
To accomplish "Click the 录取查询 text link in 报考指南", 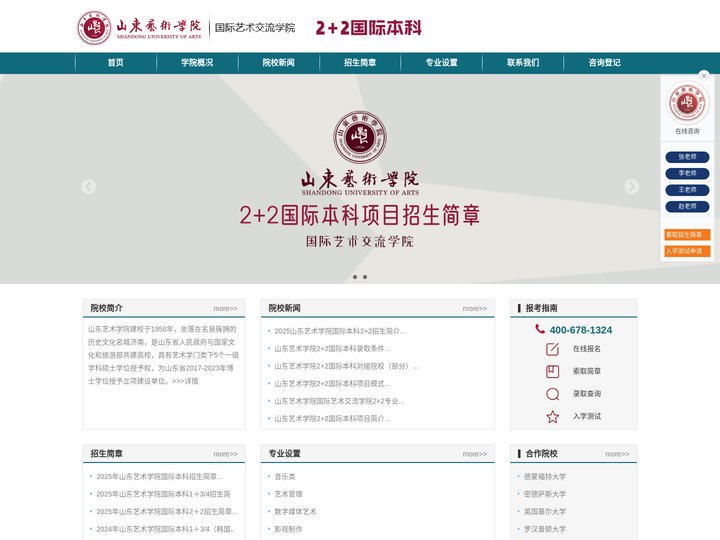I will pos(587,394).
